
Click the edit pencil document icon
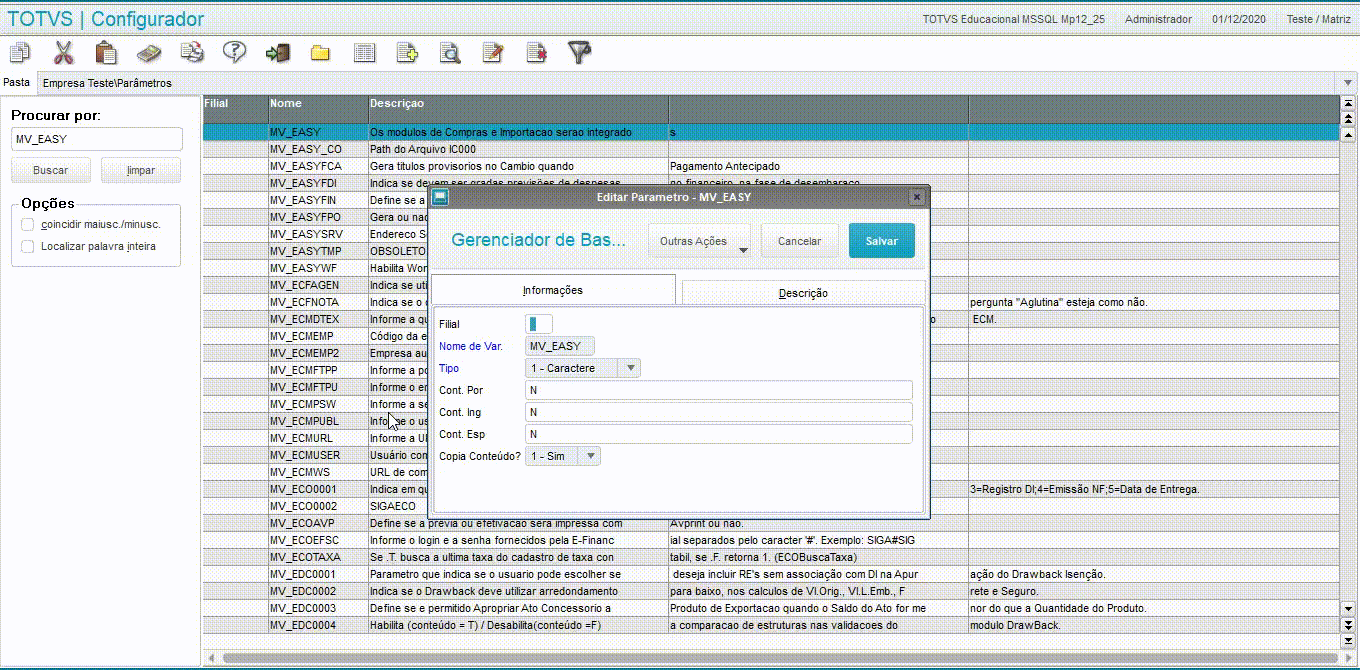coord(492,52)
